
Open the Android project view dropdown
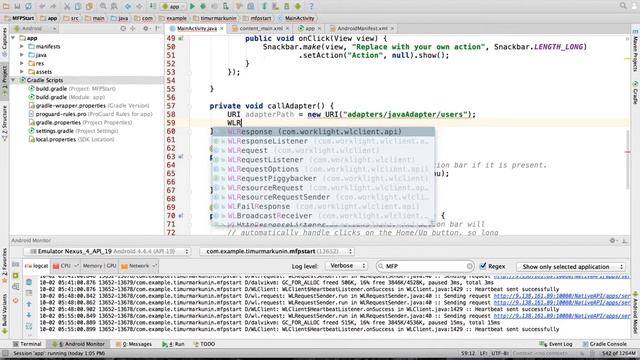point(35,29)
